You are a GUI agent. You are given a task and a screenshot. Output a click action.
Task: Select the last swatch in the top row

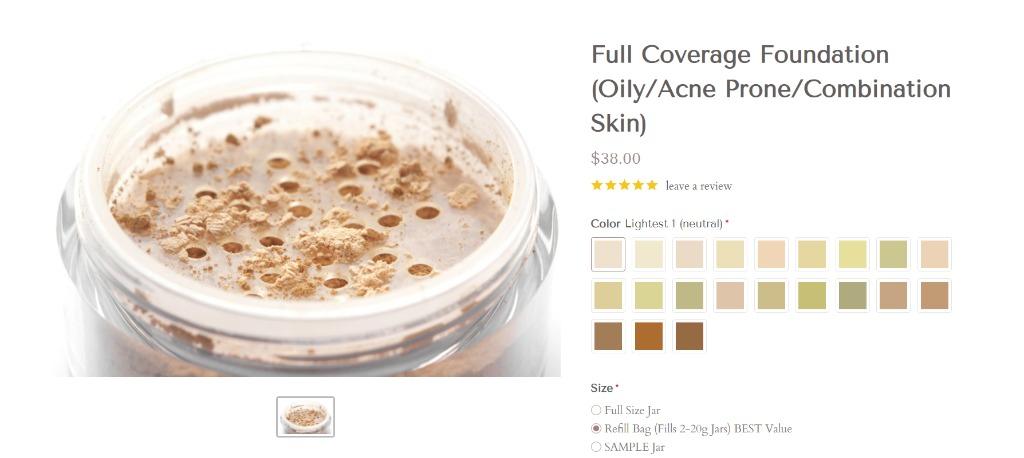pos(934,254)
